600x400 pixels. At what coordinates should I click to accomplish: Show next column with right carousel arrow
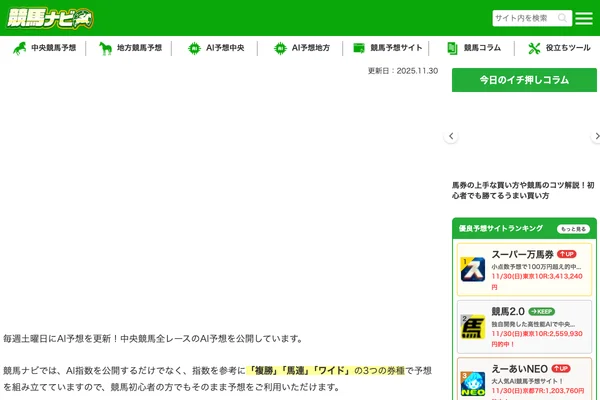(596, 136)
